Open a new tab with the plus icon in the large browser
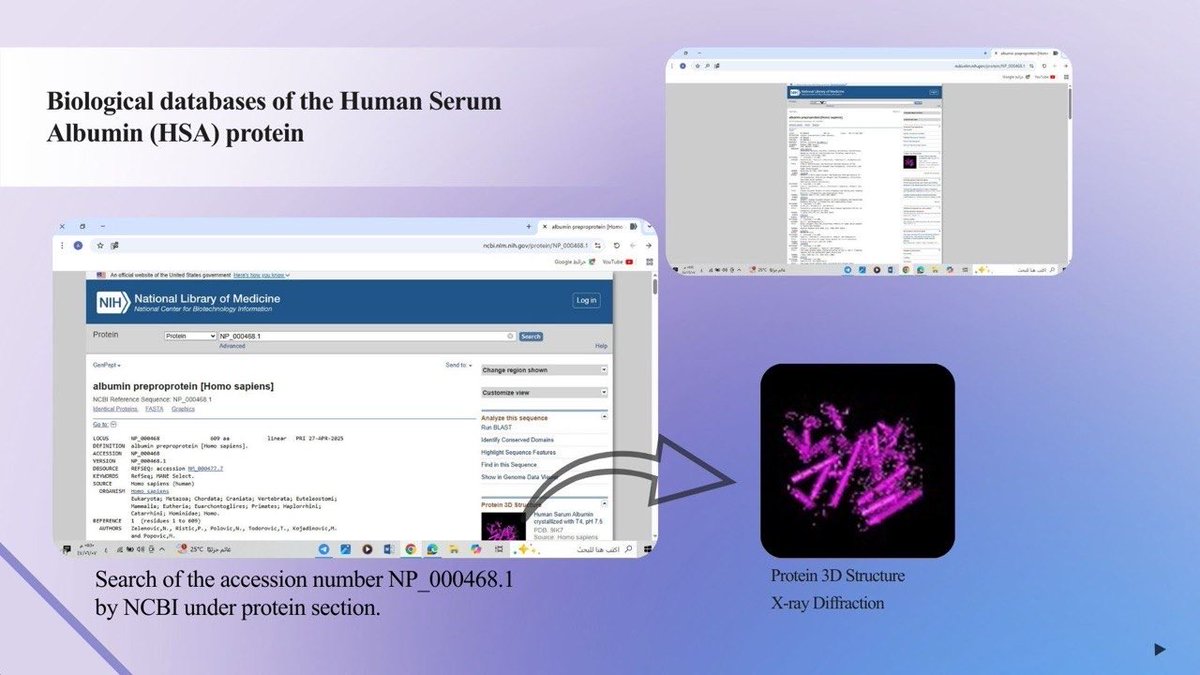The height and width of the screenshot is (675, 1200). [x=529, y=227]
